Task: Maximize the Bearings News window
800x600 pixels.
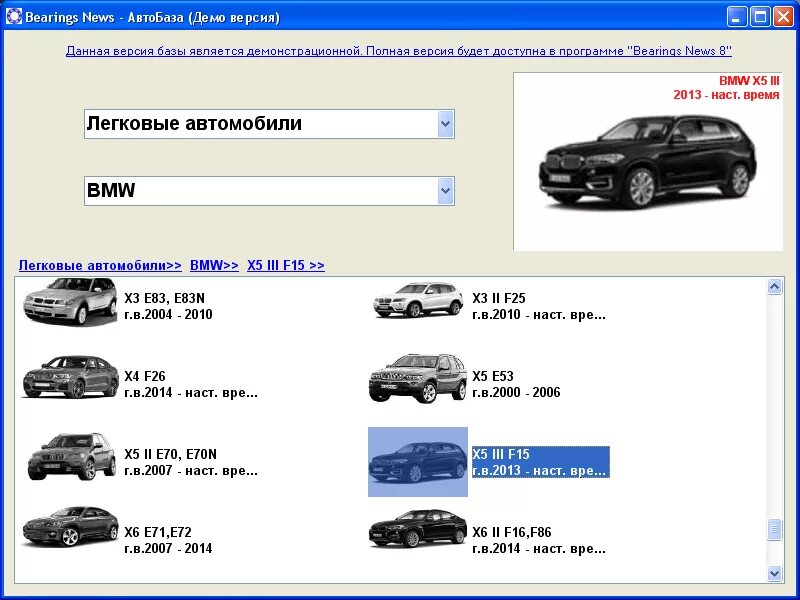Action: pos(759,17)
